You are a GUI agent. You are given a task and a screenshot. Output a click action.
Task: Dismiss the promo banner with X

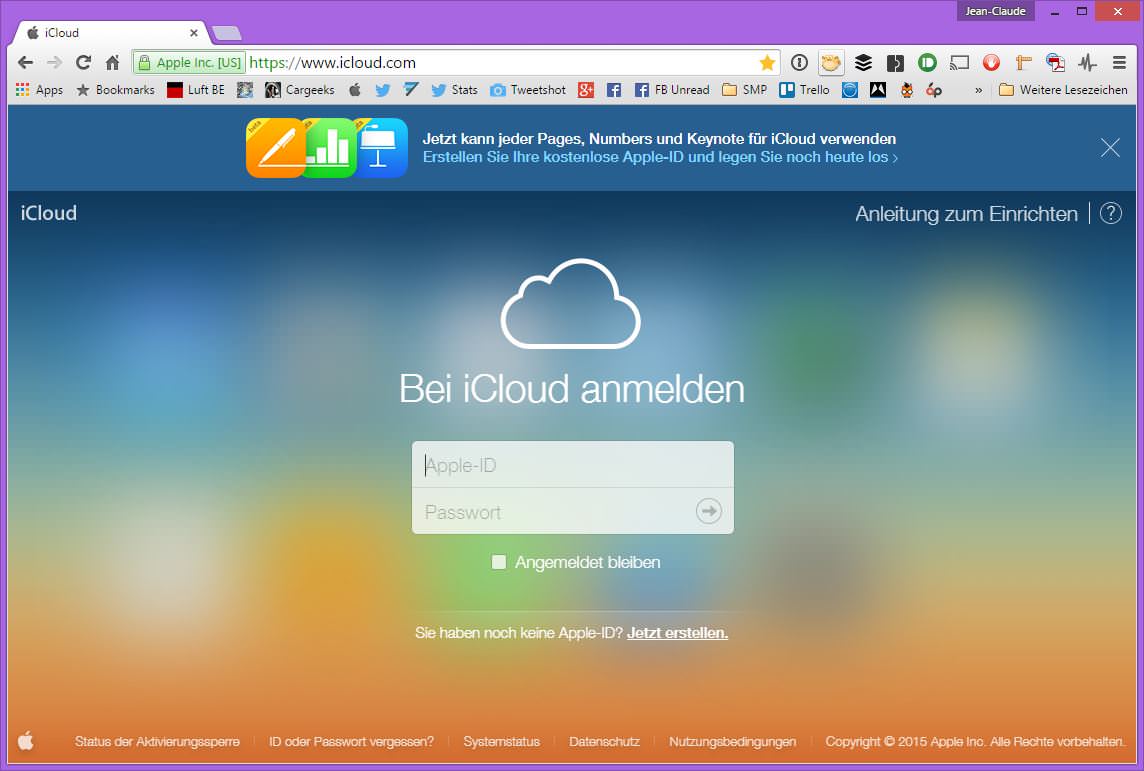coord(1110,148)
